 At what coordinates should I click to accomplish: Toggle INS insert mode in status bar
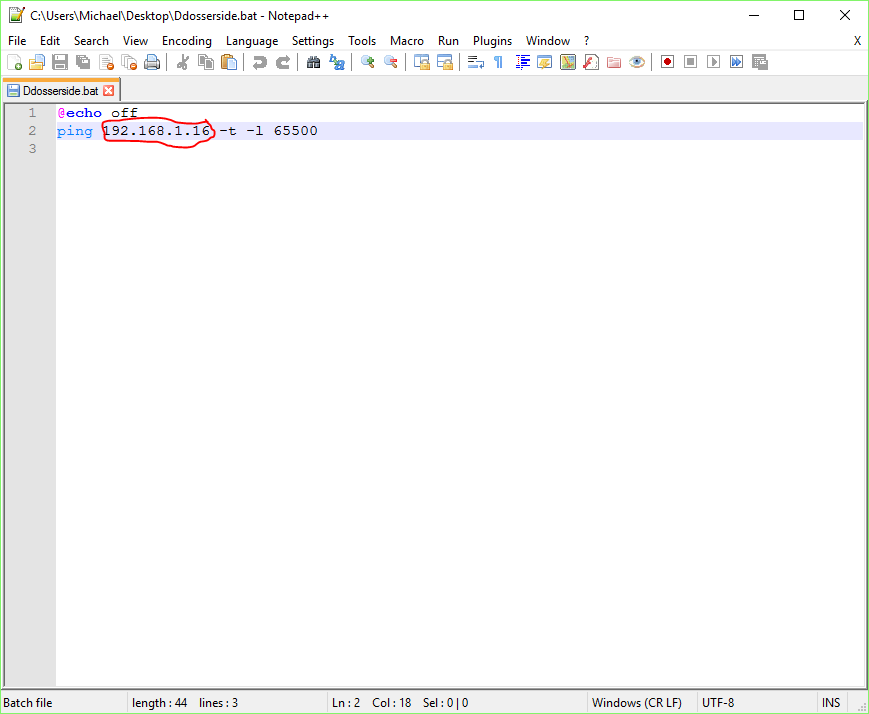[x=831, y=703]
